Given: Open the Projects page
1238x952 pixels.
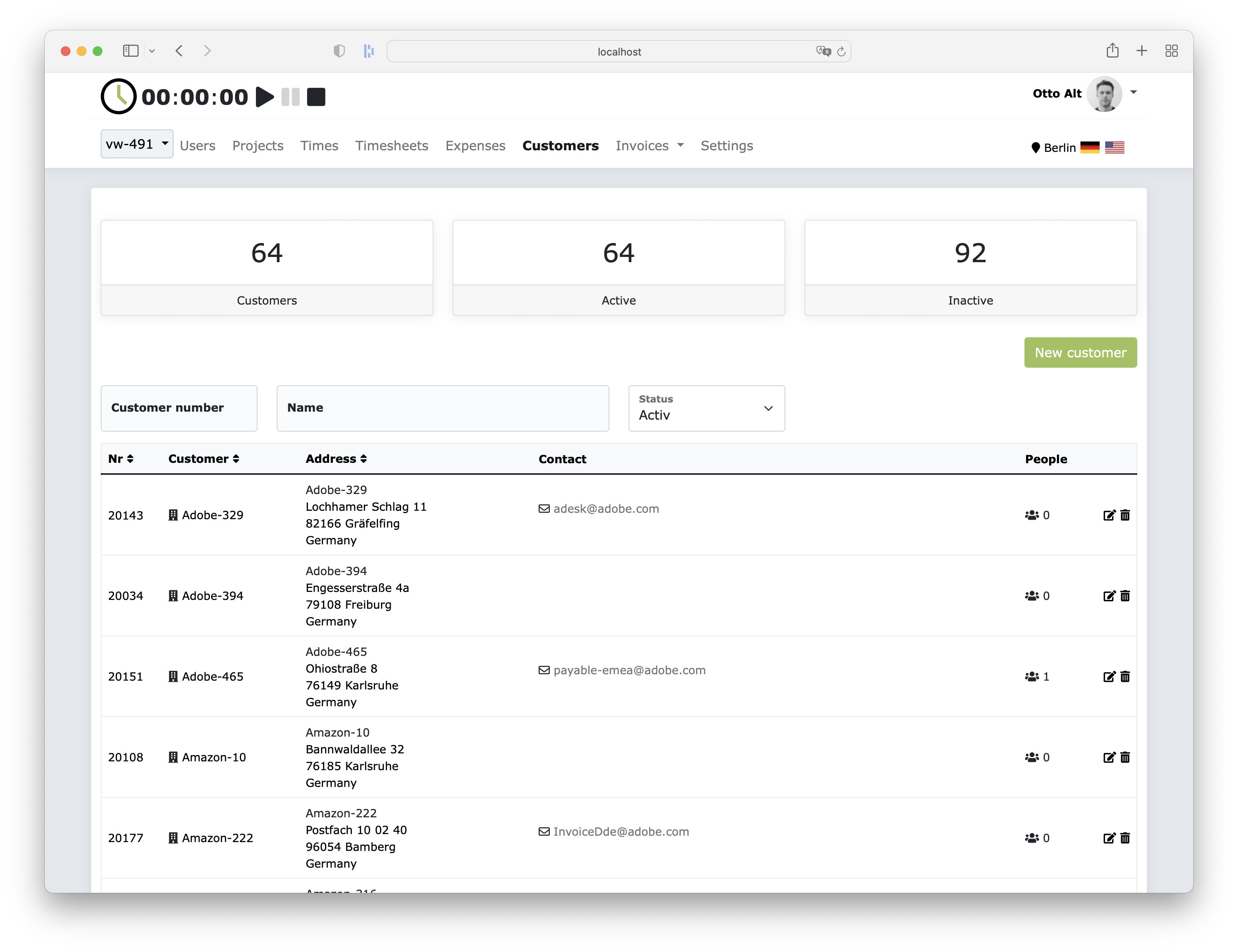Looking at the screenshot, I should pyautogui.click(x=258, y=145).
